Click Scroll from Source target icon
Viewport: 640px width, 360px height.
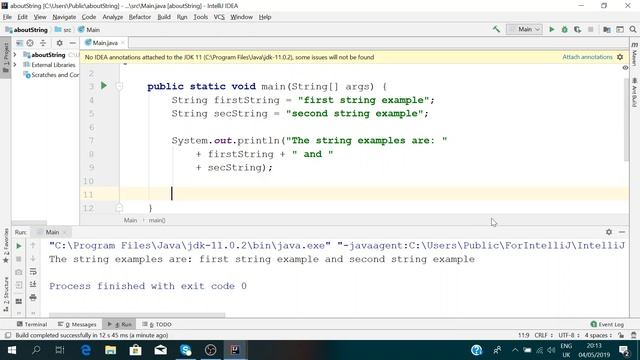[x=30, y=43]
